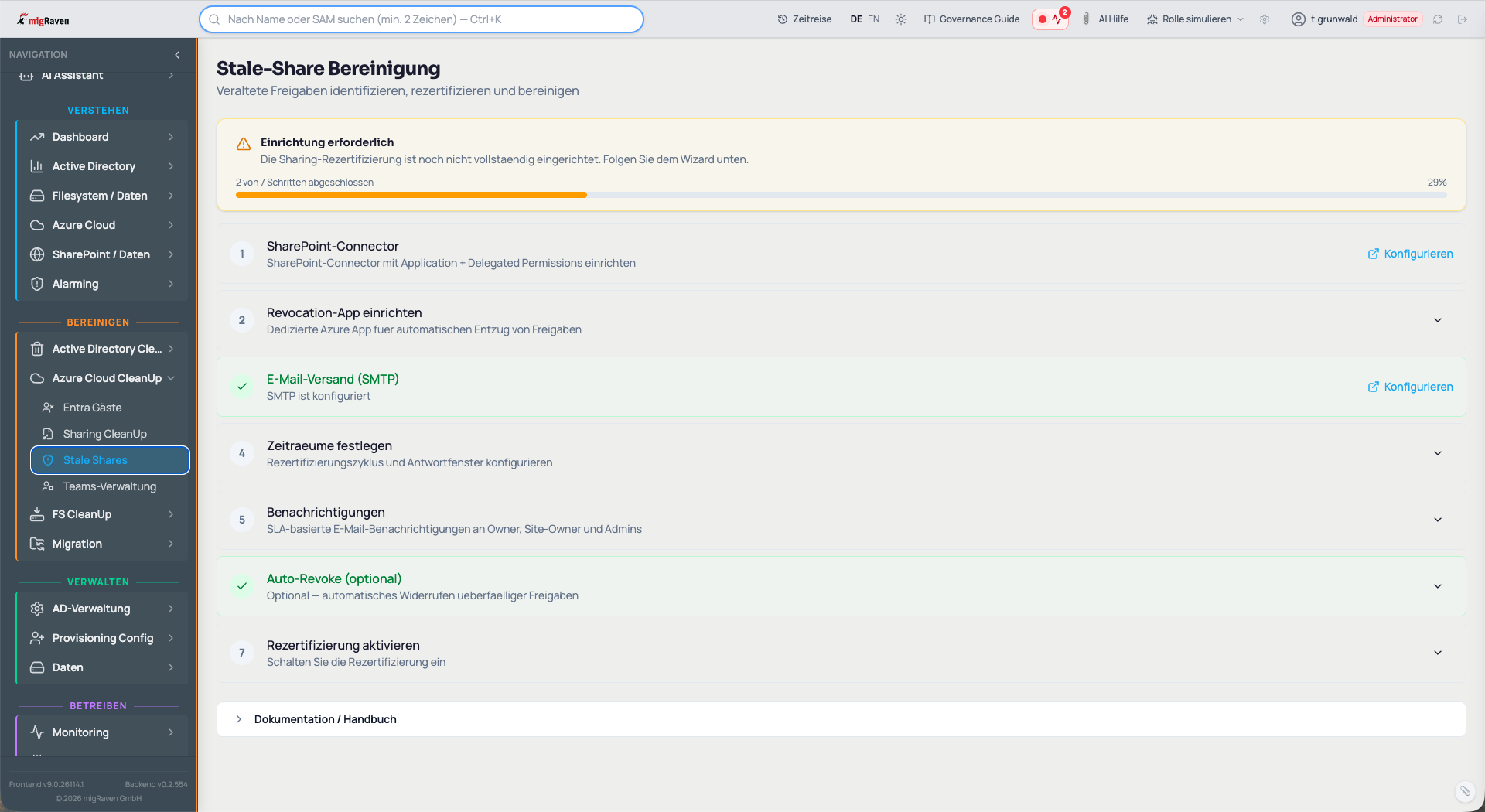Open the activity alerts indicator with badge
1485x812 pixels.
(1050, 19)
